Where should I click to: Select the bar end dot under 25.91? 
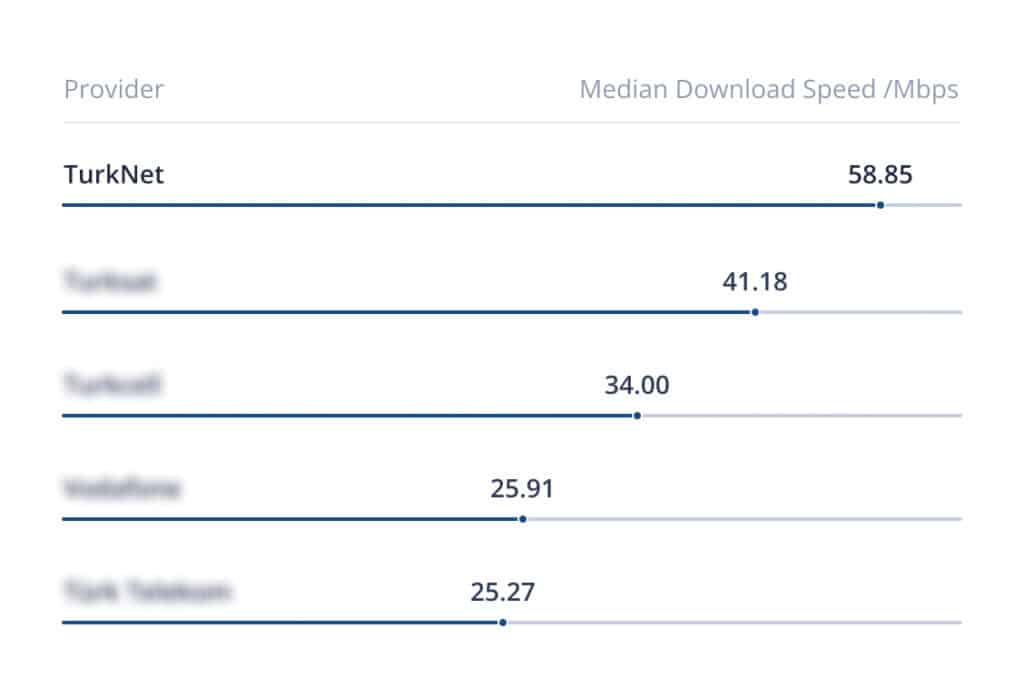coord(522,519)
